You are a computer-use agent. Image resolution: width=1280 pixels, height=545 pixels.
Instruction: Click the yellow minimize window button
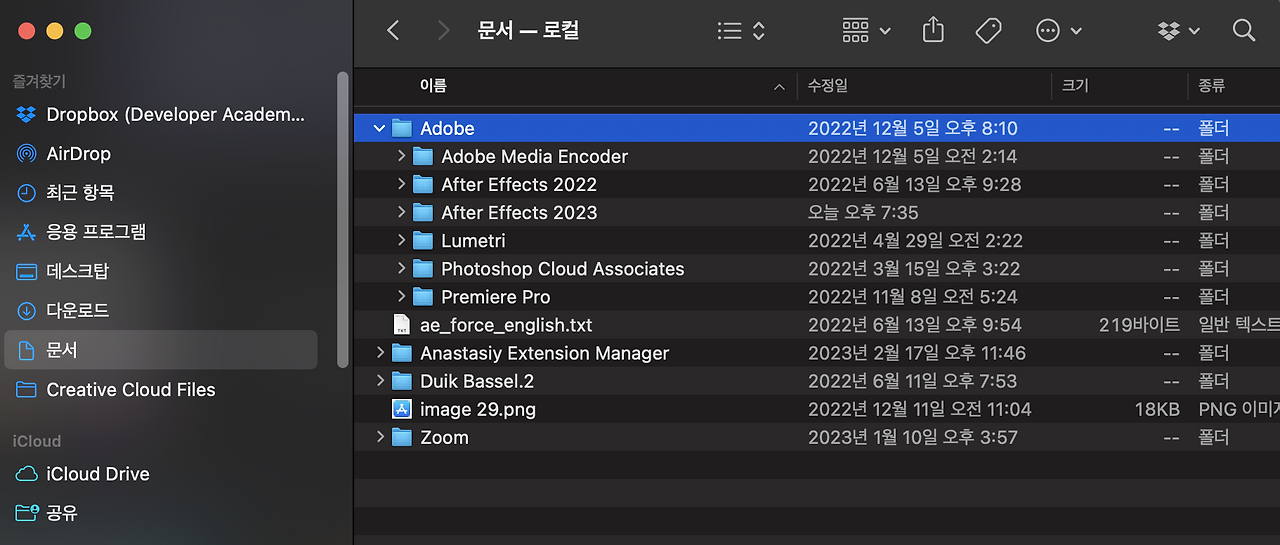click(54, 31)
